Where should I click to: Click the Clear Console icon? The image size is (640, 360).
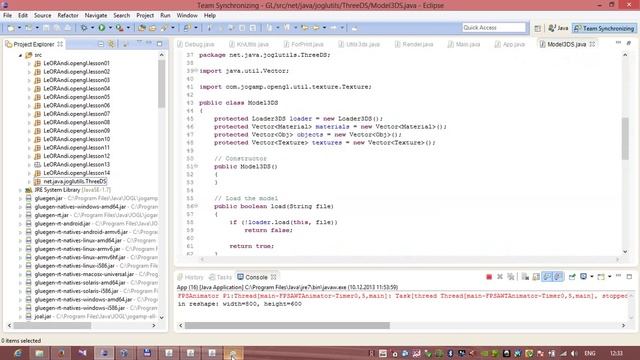click(525, 277)
